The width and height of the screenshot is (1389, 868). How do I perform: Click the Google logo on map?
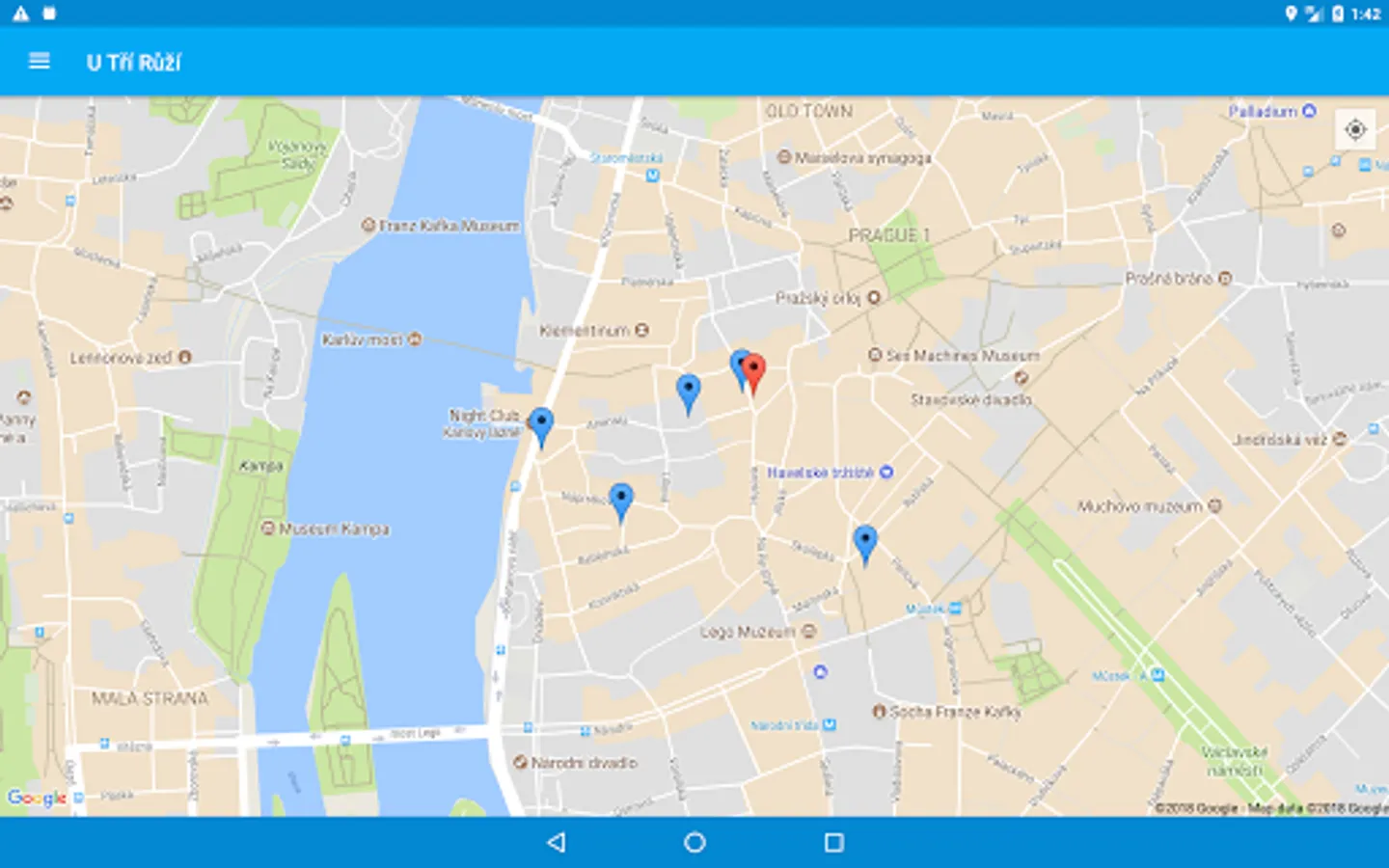37,798
